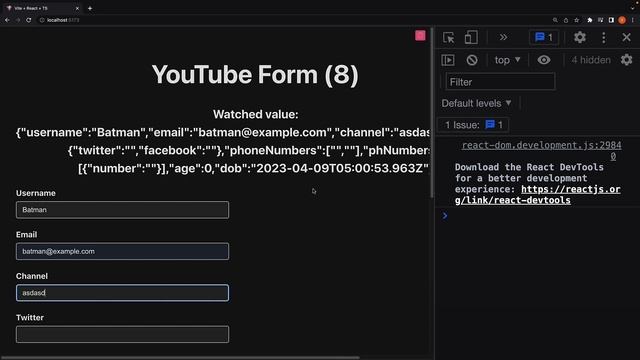Screen dimensions: 640x360
Task: Focus the Twitter input field
Action: point(122,334)
